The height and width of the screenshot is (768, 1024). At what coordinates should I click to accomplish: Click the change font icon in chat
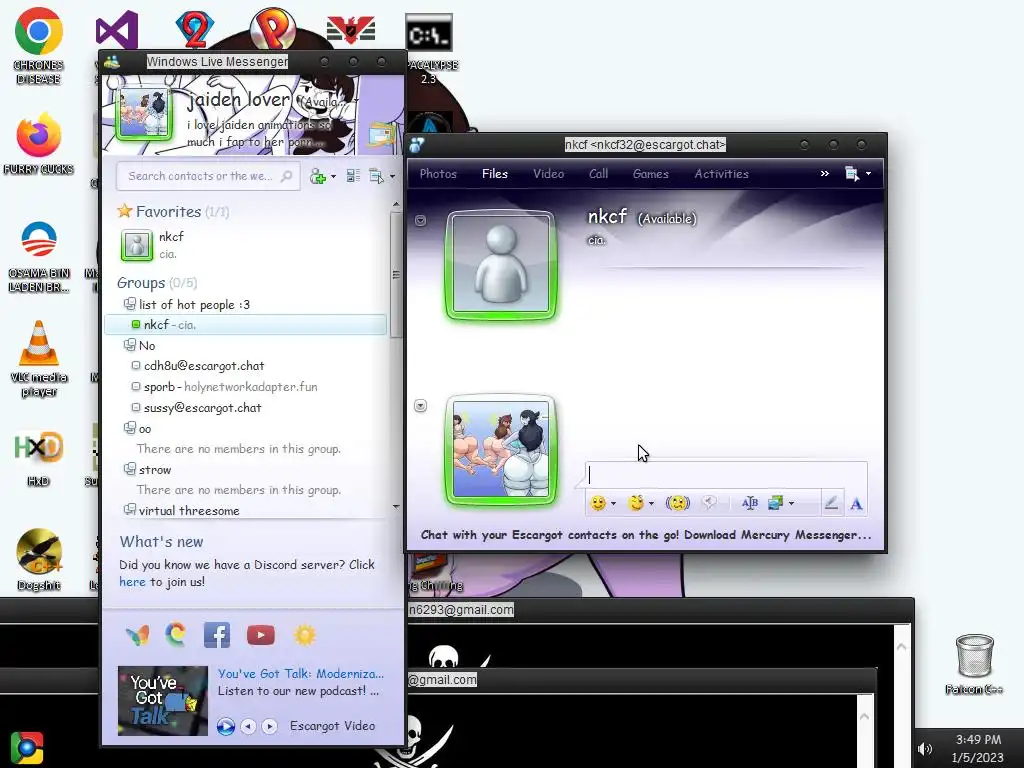point(750,503)
